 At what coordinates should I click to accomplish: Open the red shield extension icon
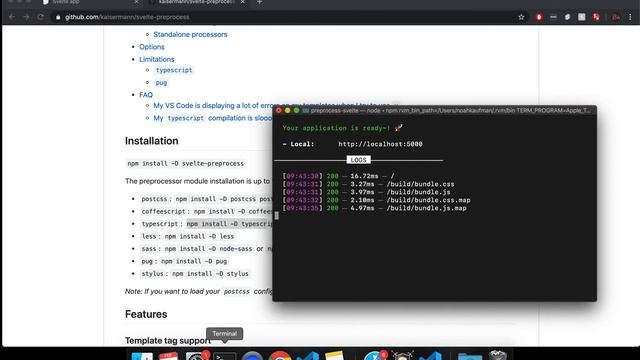point(539,17)
